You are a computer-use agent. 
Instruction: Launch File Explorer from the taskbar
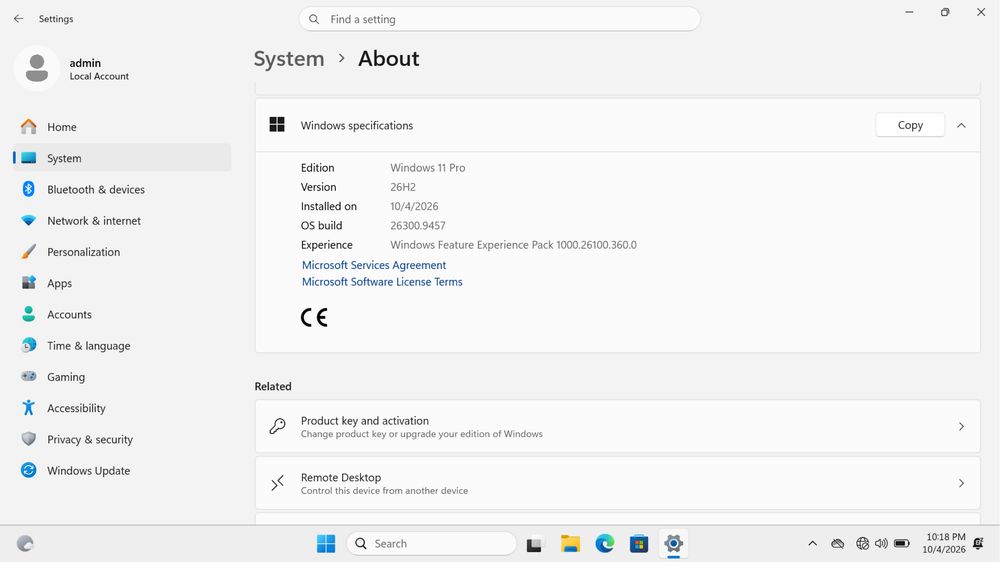point(570,544)
